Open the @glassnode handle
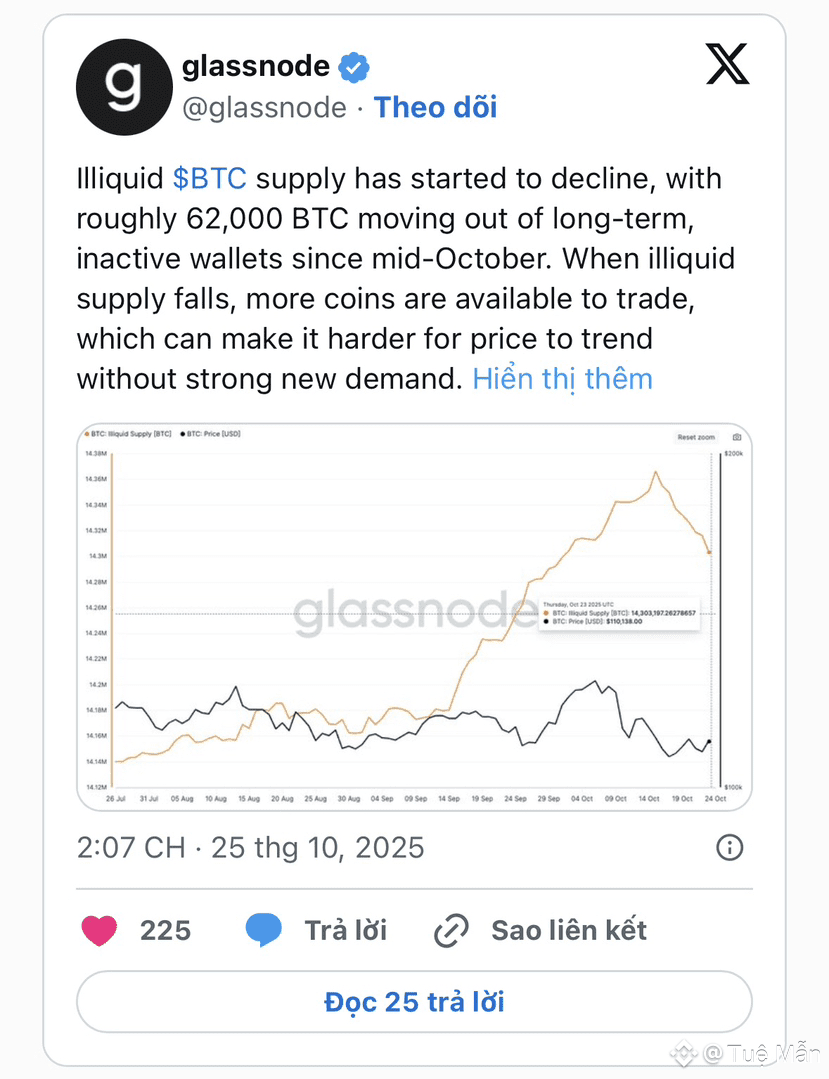The image size is (829, 1079). [x=264, y=108]
